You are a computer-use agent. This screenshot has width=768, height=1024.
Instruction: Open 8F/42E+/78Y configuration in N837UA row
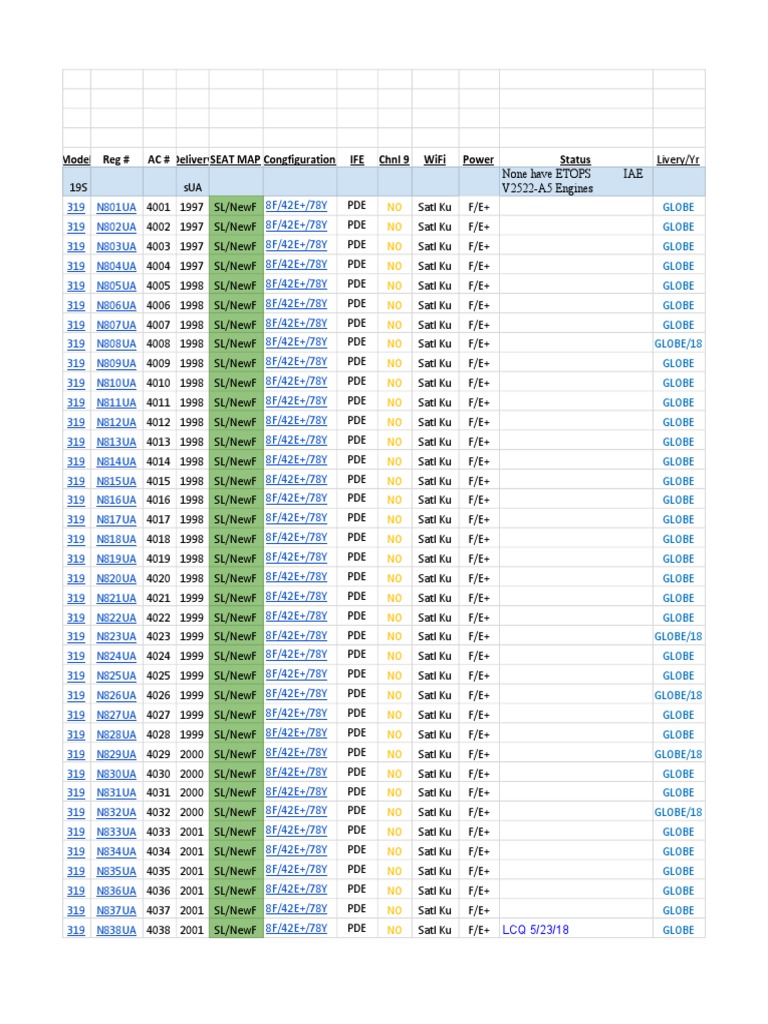pos(296,908)
